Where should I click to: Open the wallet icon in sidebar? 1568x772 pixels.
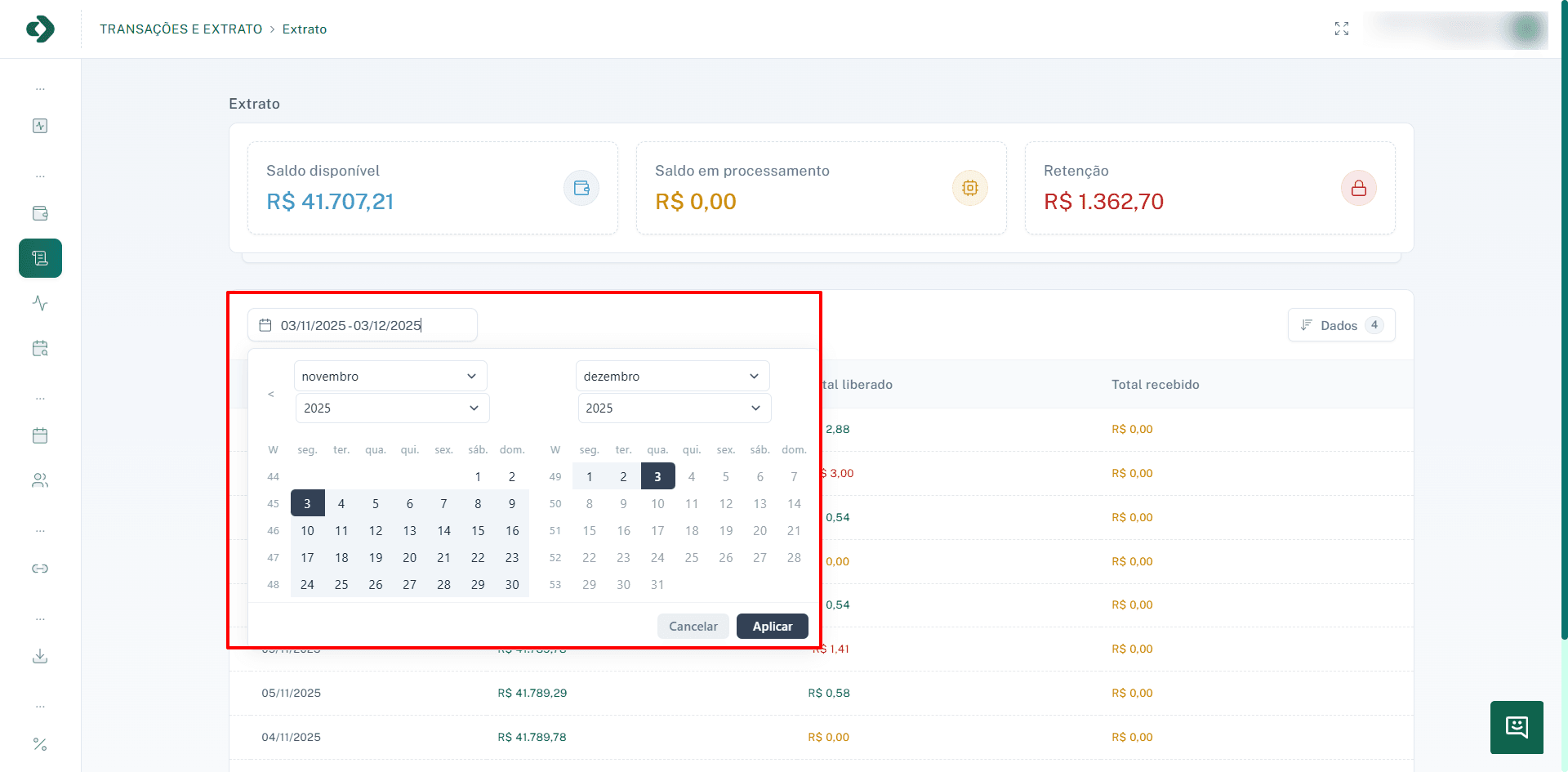click(40, 213)
